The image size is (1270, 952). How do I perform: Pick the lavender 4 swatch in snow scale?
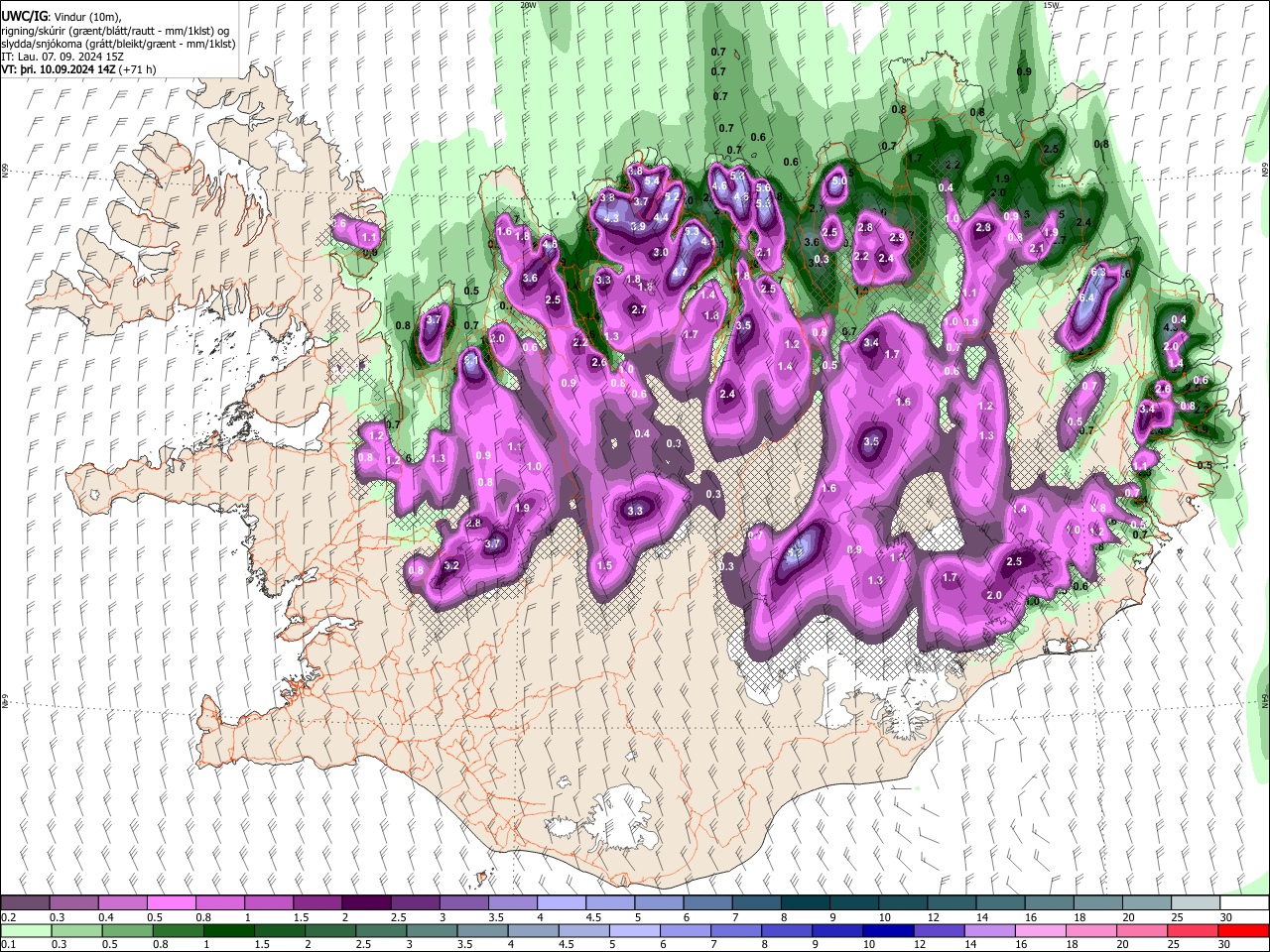click(561, 903)
